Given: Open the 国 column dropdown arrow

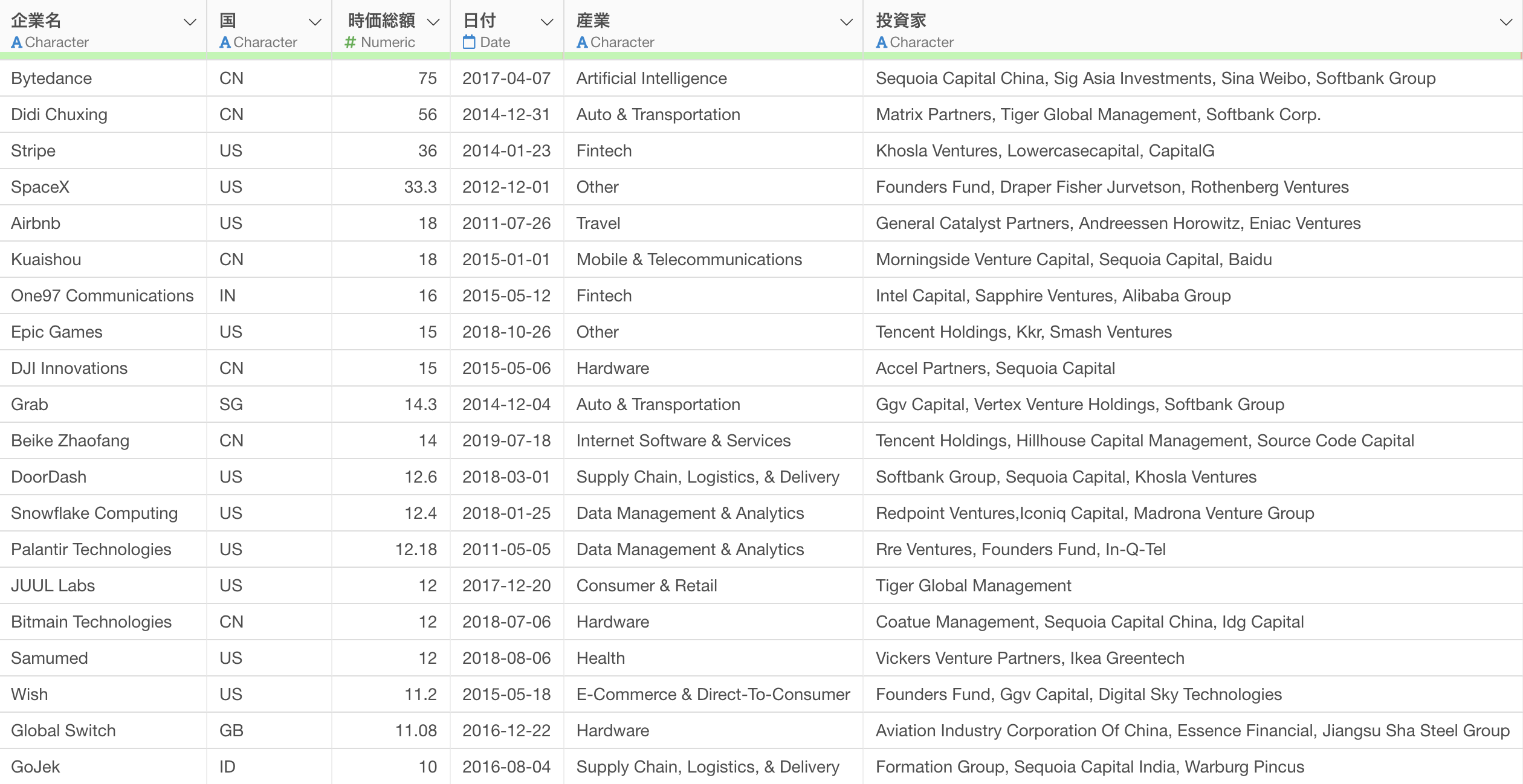Looking at the screenshot, I should 315,22.
